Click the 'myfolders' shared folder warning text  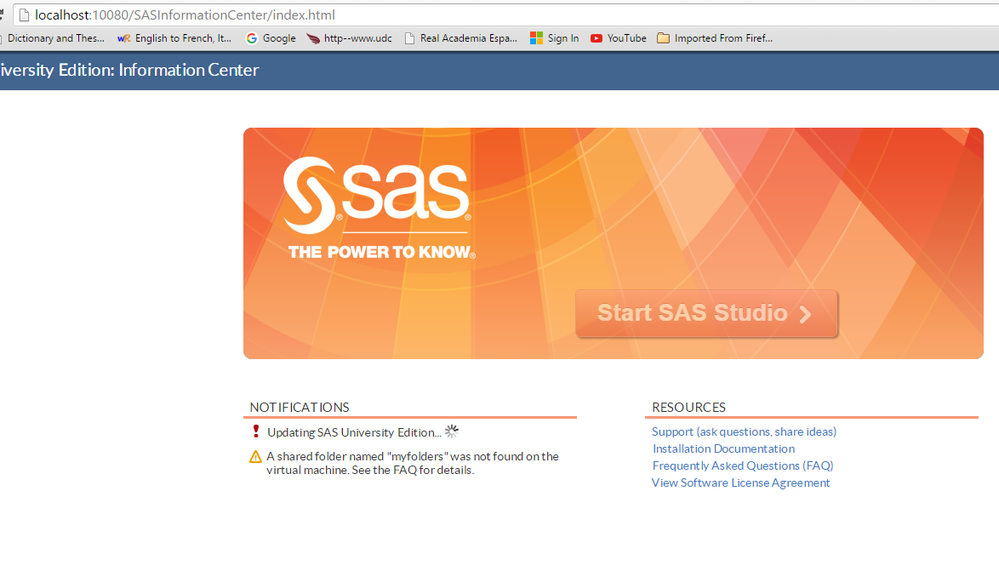coord(412,463)
